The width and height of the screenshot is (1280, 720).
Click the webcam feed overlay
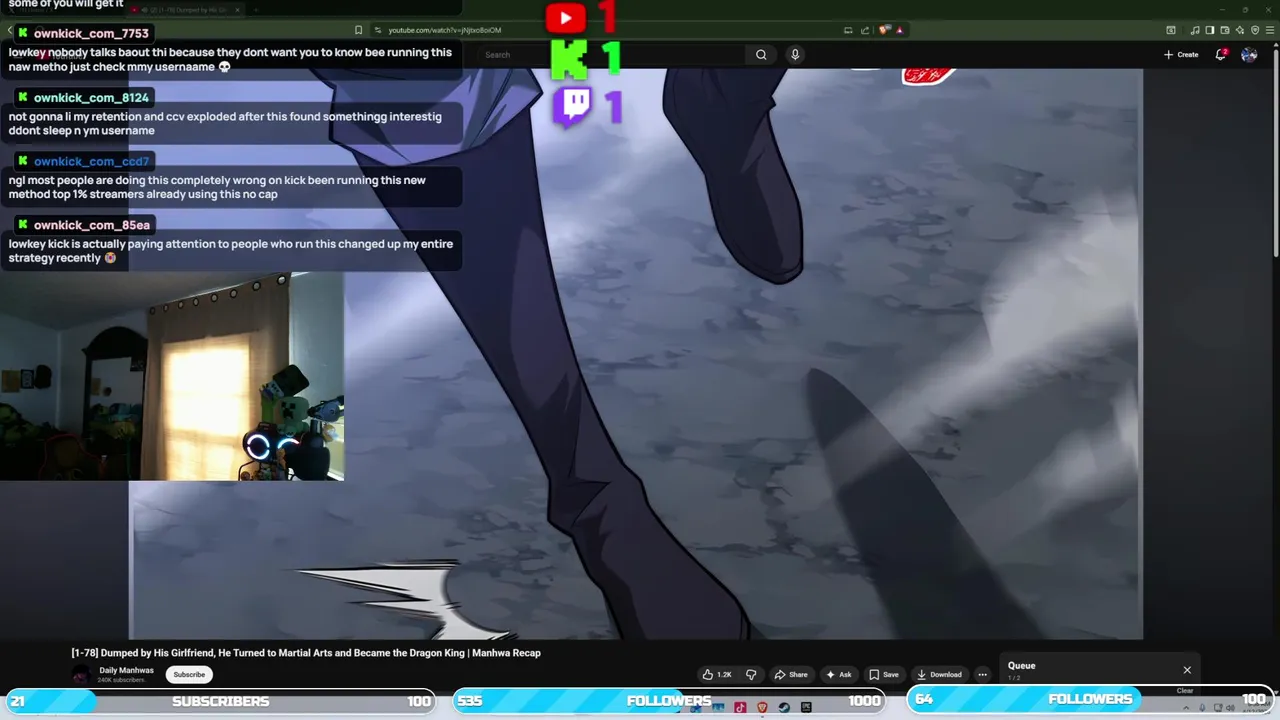[172, 377]
